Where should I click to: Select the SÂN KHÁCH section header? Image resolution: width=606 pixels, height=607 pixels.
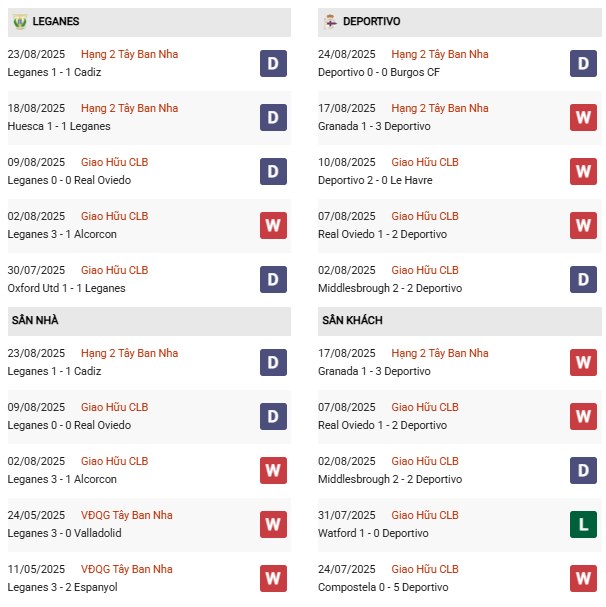pos(352,320)
